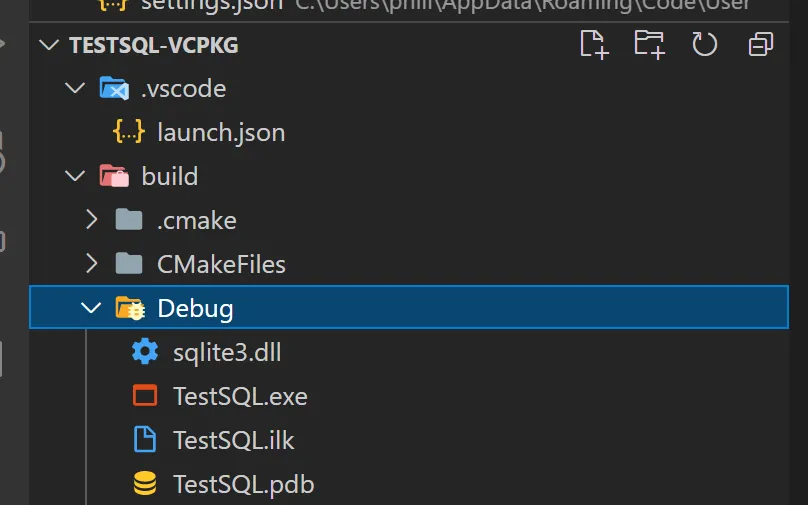Click the New Folder icon

pos(649,45)
